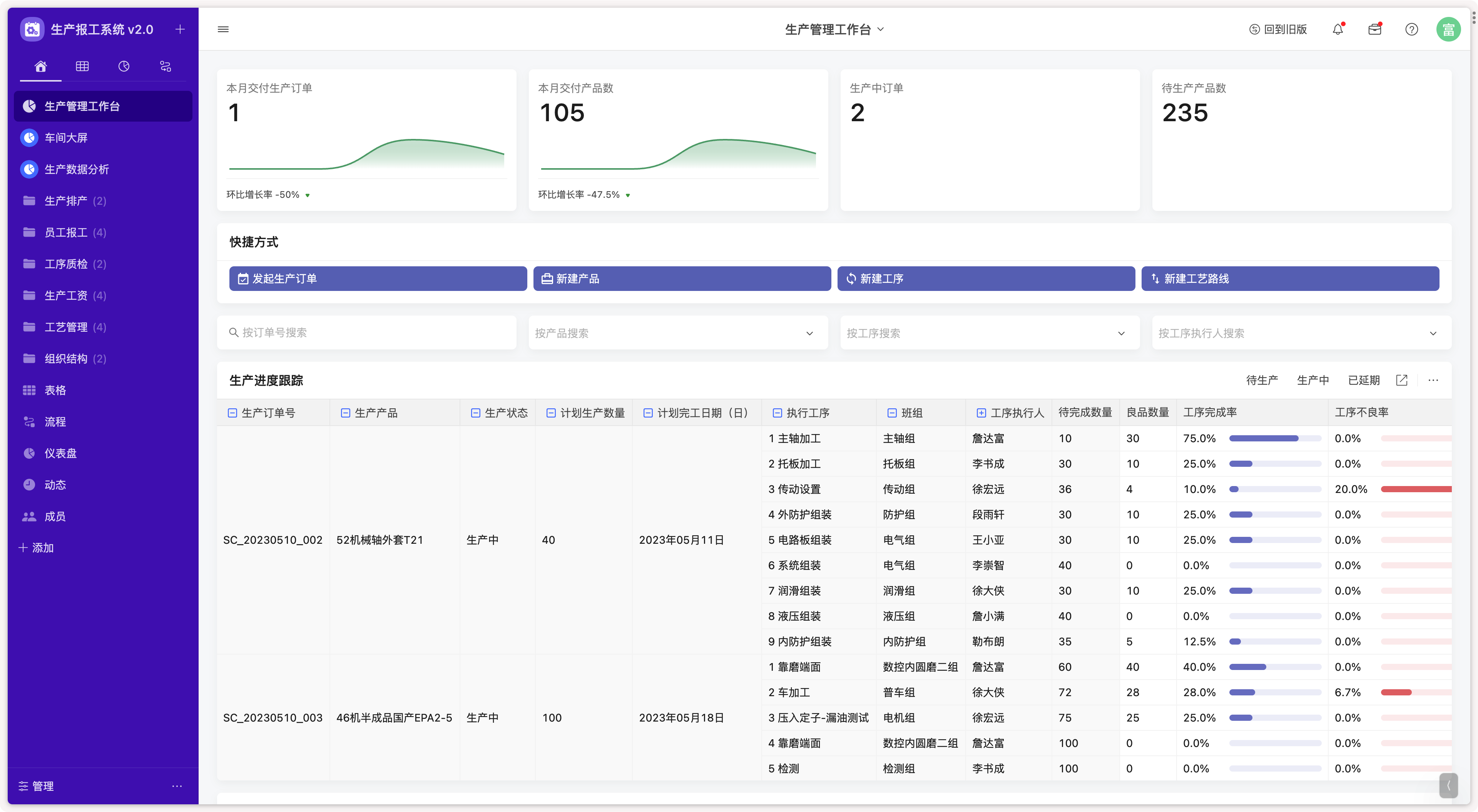Open 车间大屏 in the sidebar

pos(103,138)
